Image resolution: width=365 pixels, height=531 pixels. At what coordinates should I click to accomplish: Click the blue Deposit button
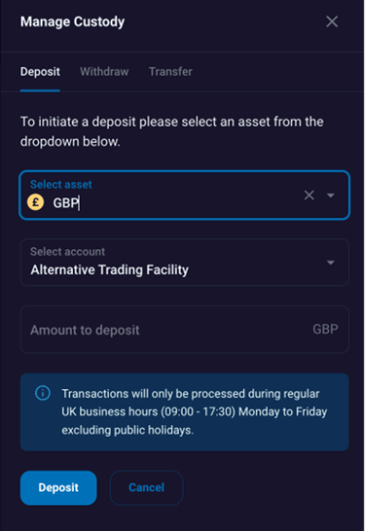[x=59, y=488]
